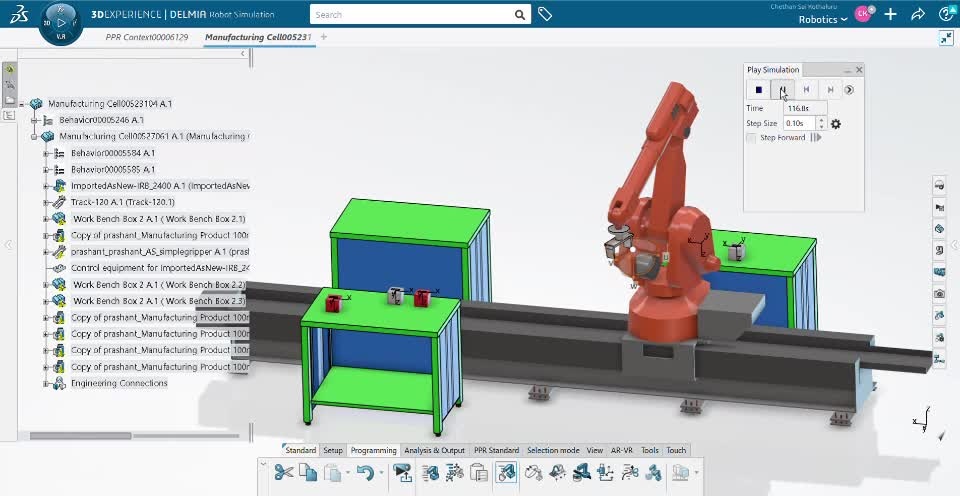Click the play-and-export simulation icon
Screen dimensions: 960x496
coord(403,473)
